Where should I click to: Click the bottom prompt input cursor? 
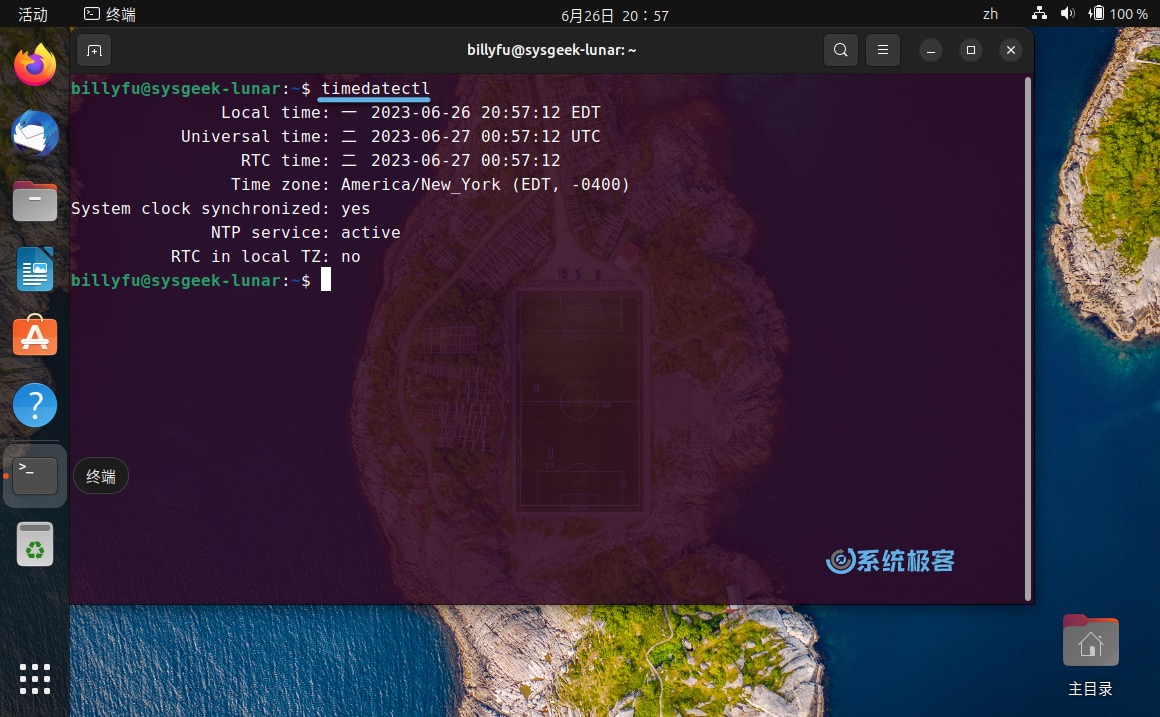(x=326, y=280)
